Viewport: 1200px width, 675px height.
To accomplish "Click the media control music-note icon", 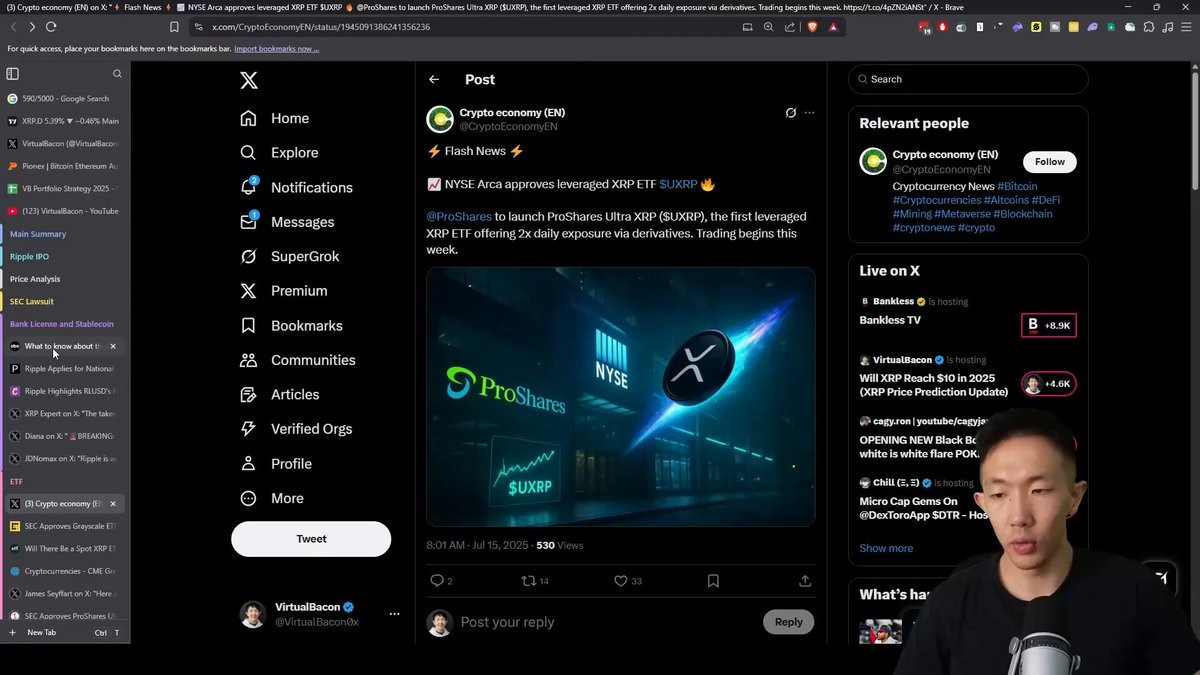I will point(1168,27).
